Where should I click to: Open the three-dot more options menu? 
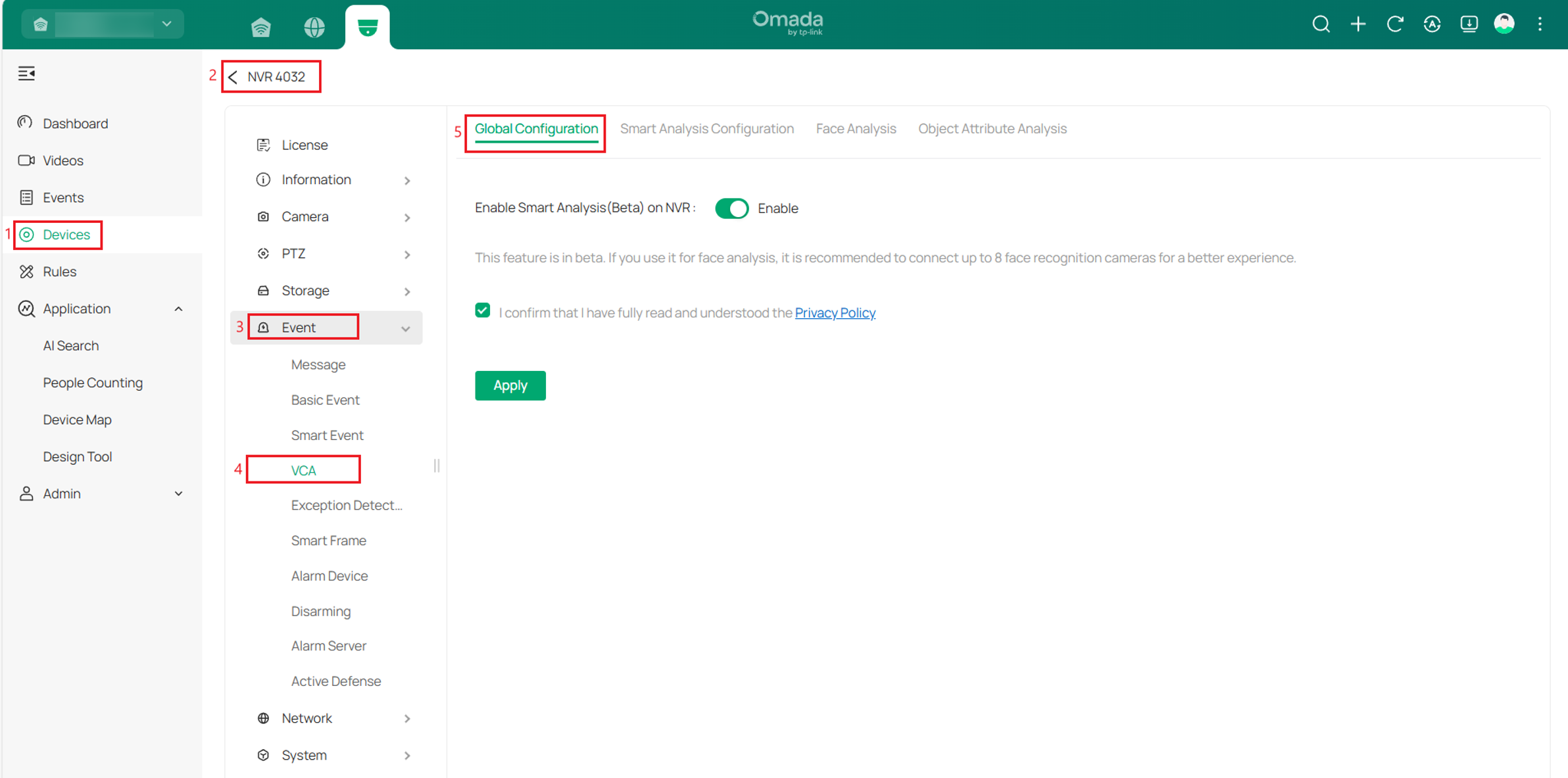1540,24
